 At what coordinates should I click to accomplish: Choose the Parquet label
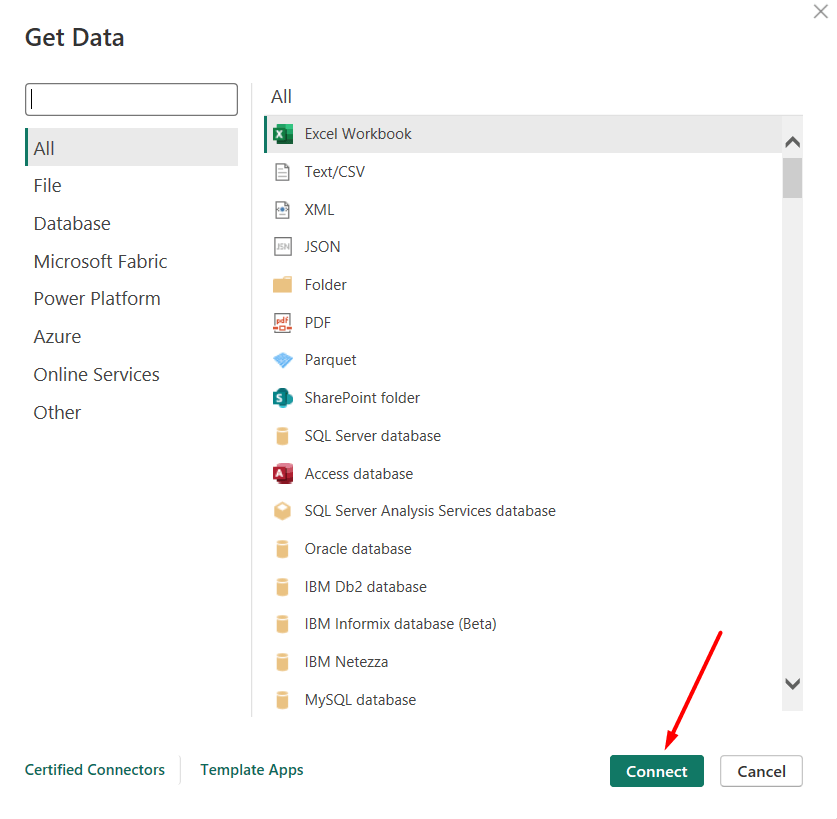coord(330,360)
